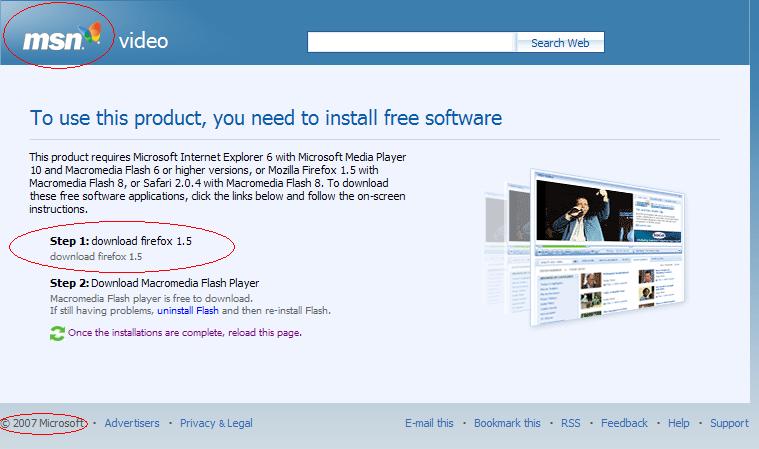Open the Advertisers footer link

(132, 423)
